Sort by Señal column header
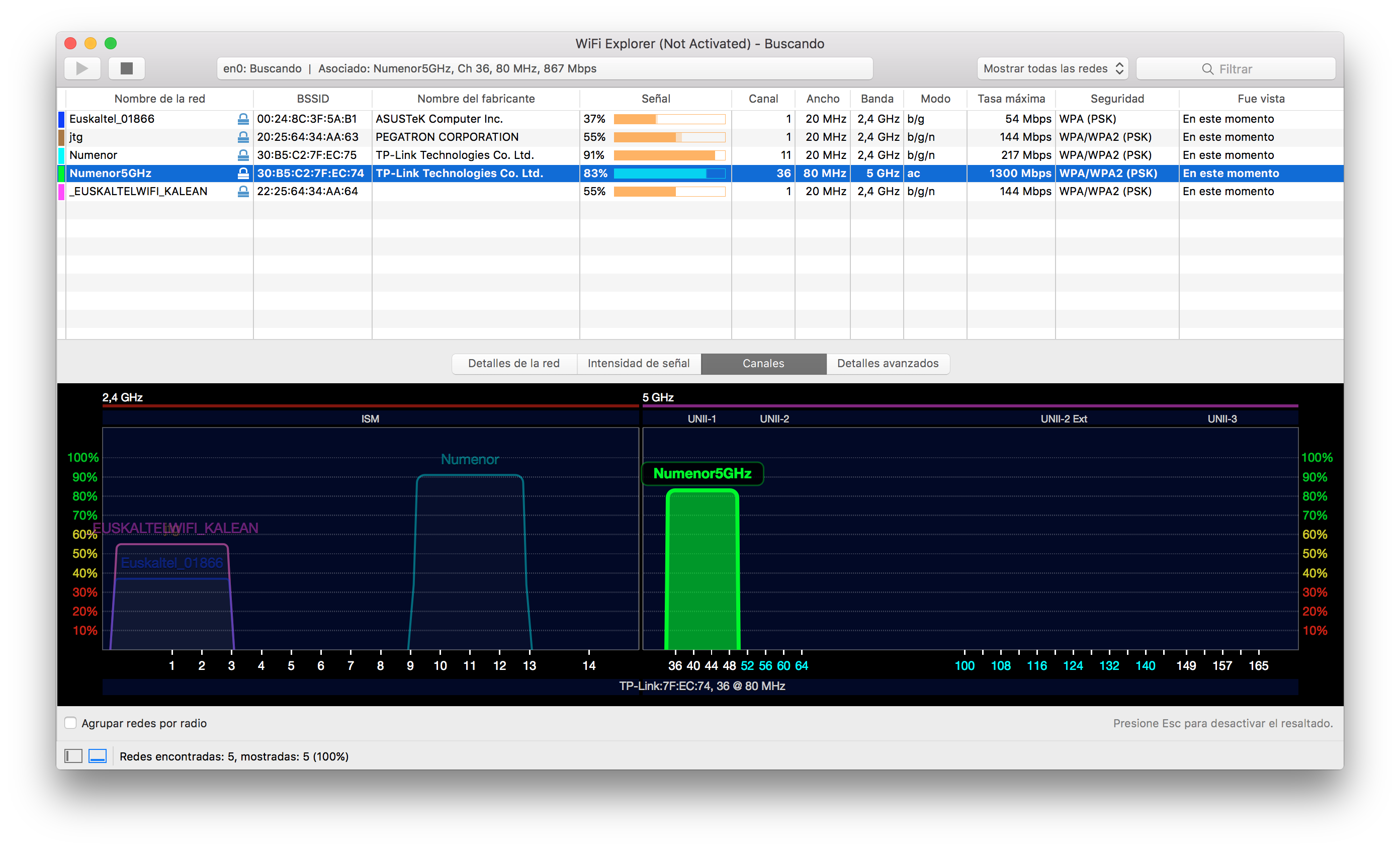This screenshot has height=850, width=1400. point(655,99)
